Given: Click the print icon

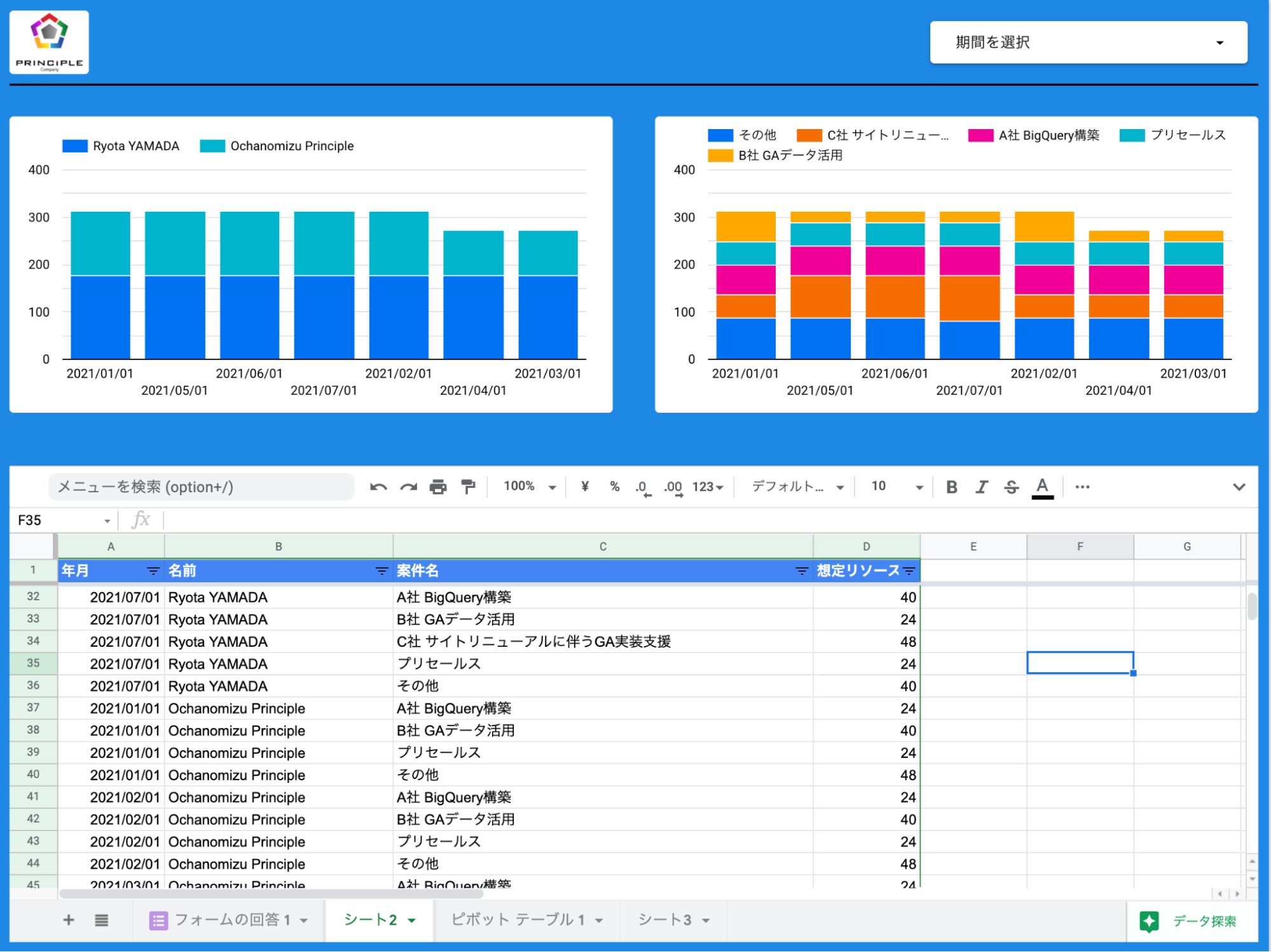Looking at the screenshot, I should click(x=438, y=487).
